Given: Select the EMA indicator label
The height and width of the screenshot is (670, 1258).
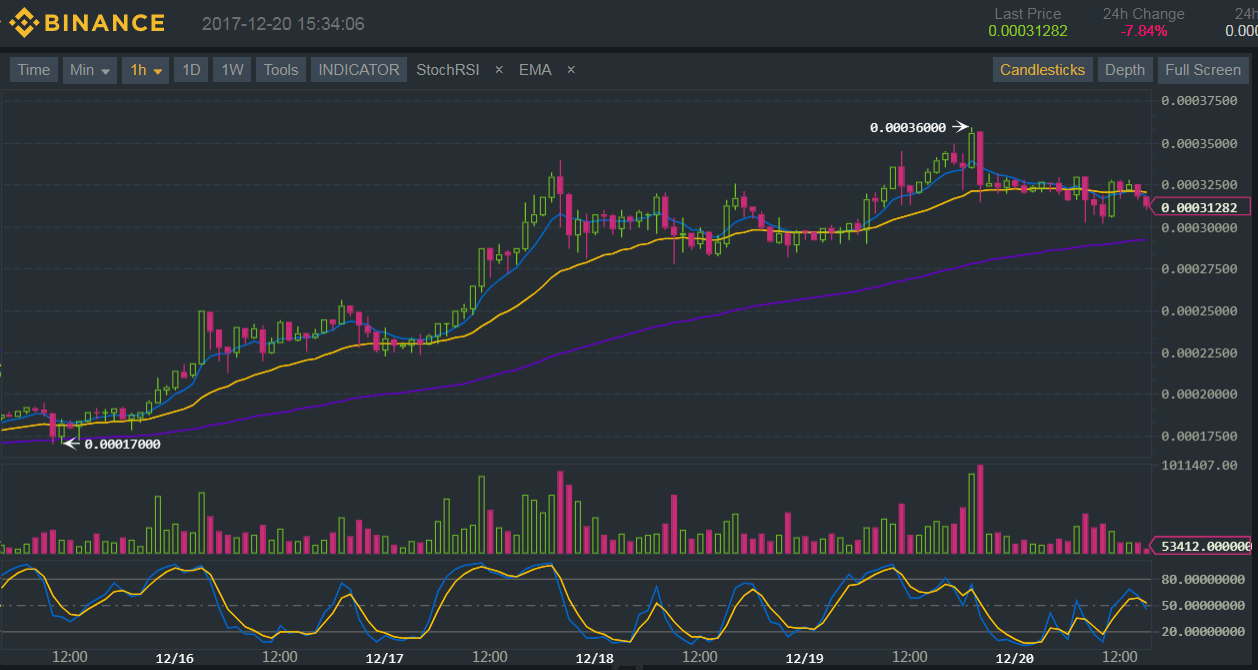Looking at the screenshot, I should [x=535, y=70].
